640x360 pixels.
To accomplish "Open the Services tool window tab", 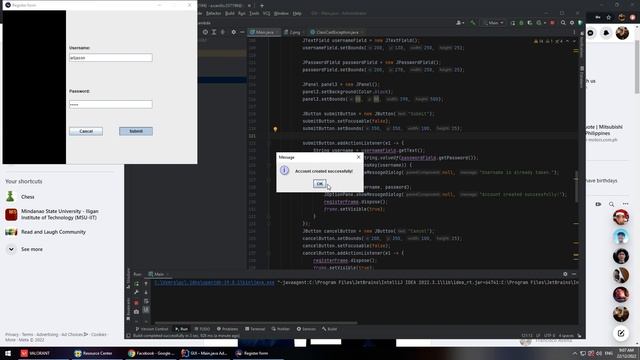I will tap(306, 329).
